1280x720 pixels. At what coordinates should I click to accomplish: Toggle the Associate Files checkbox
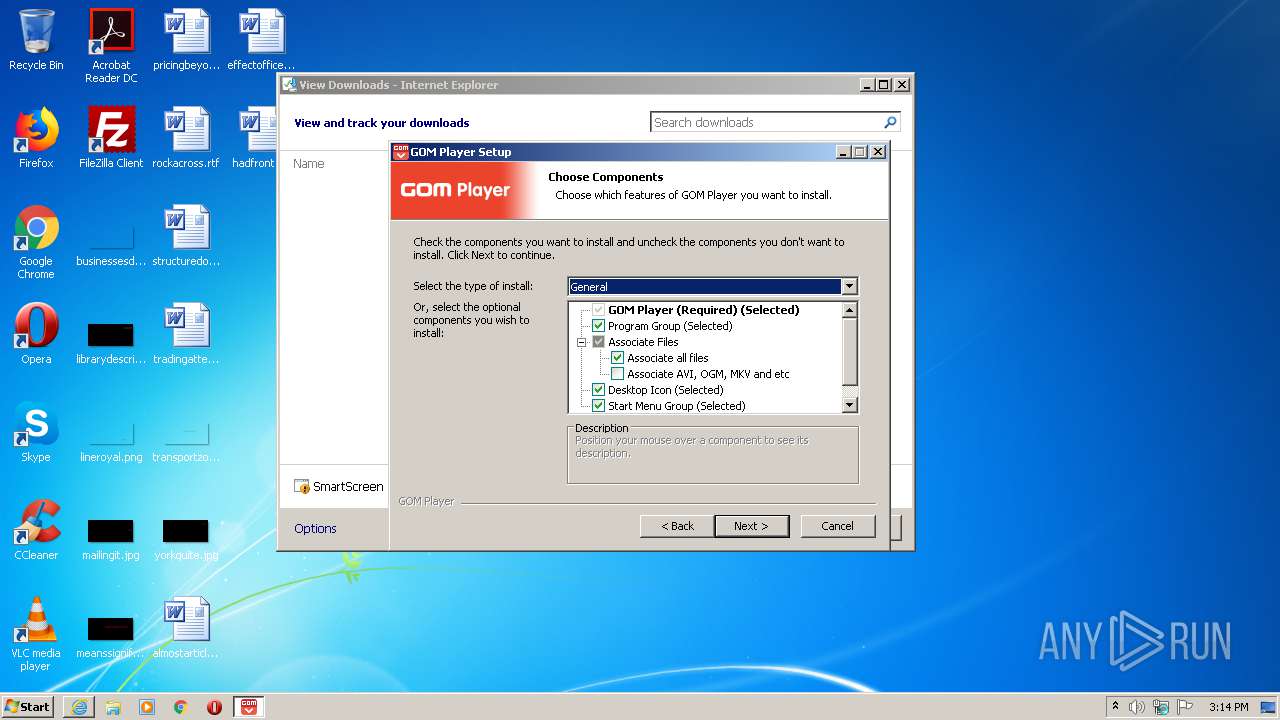tap(598, 342)
